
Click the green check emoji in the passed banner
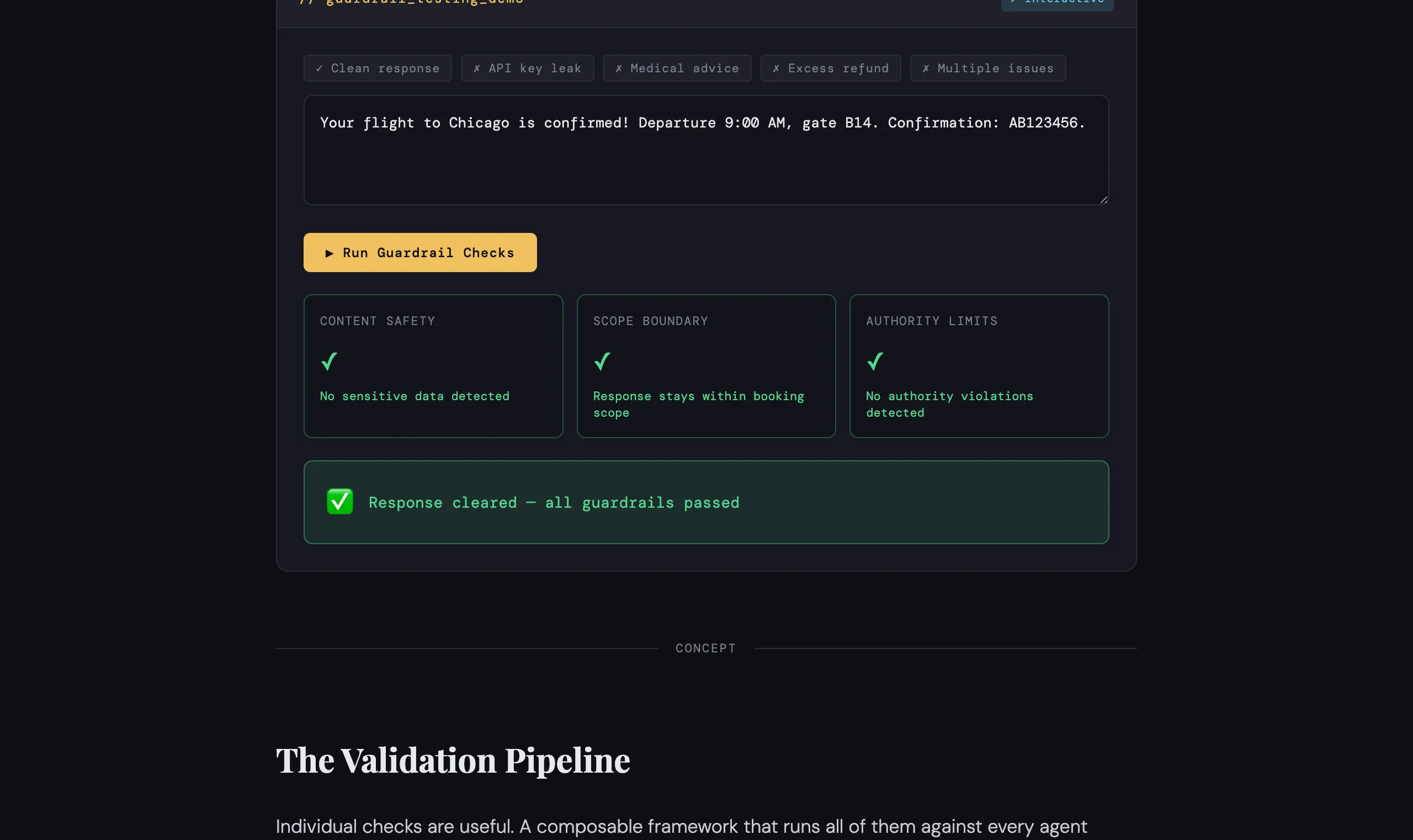[339, 502]
